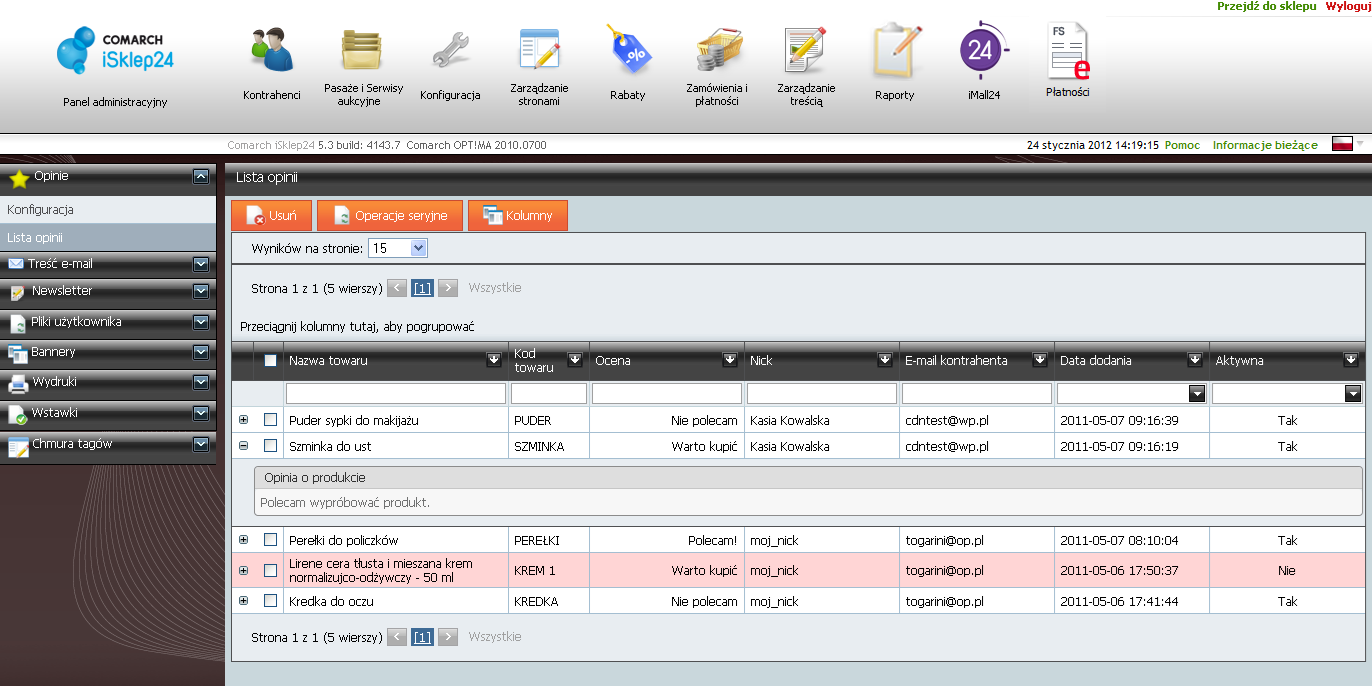The width and height of the screenshot is (1372, 686).
Task: Open the Wyników na stronie dropdown
Action: point(398,248)
